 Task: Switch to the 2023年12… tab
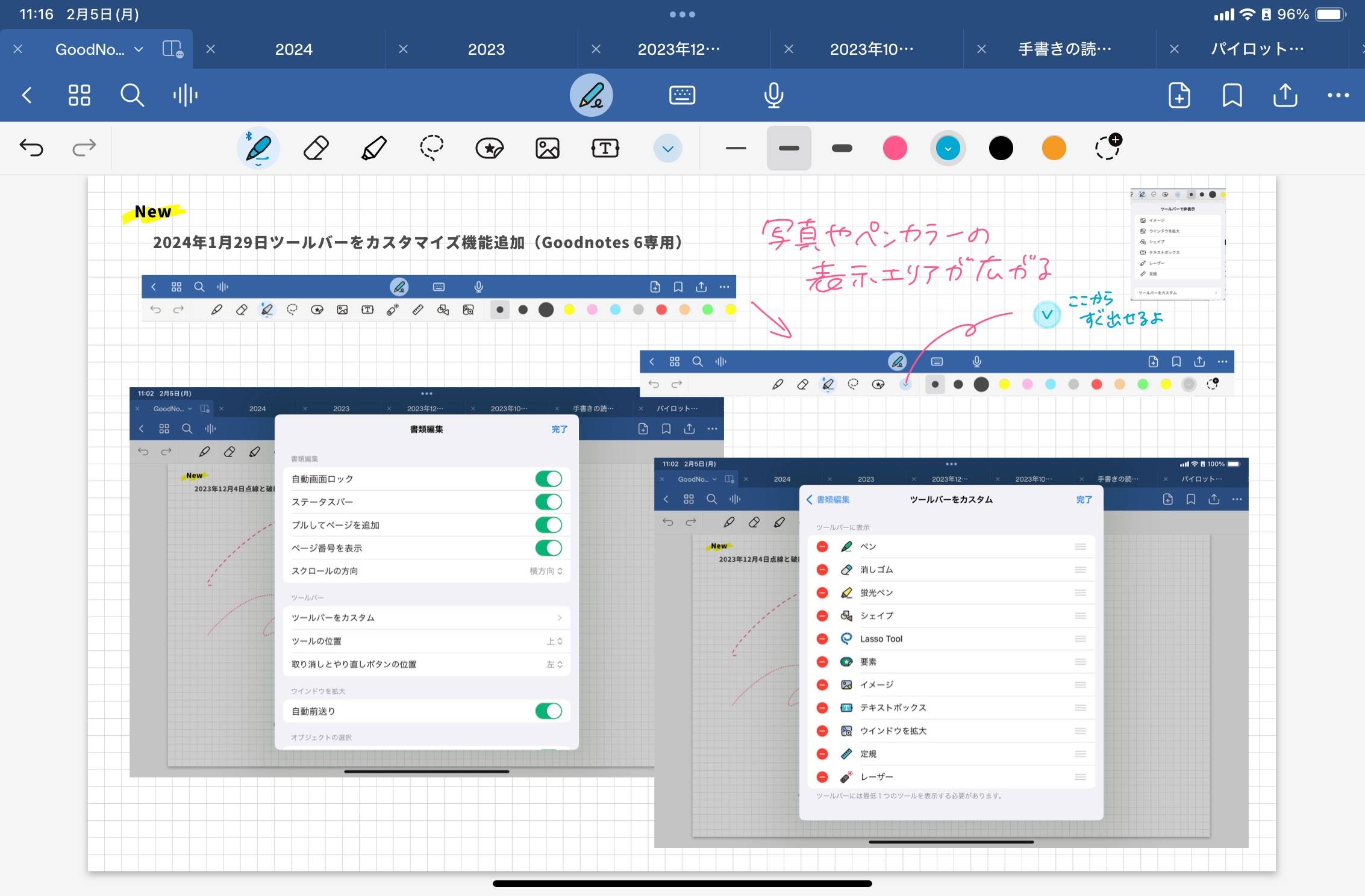[x=679, y=49]
